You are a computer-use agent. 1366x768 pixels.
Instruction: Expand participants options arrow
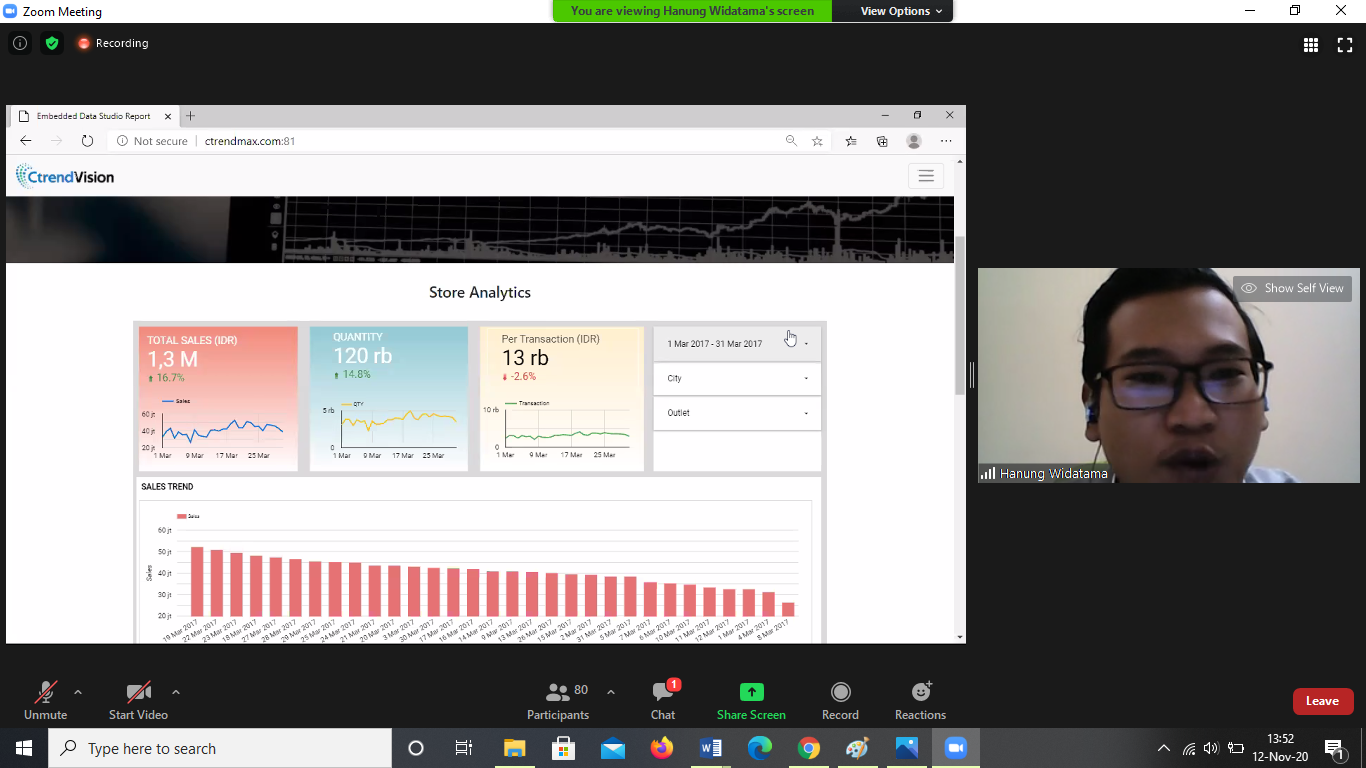tap(611, 692)
